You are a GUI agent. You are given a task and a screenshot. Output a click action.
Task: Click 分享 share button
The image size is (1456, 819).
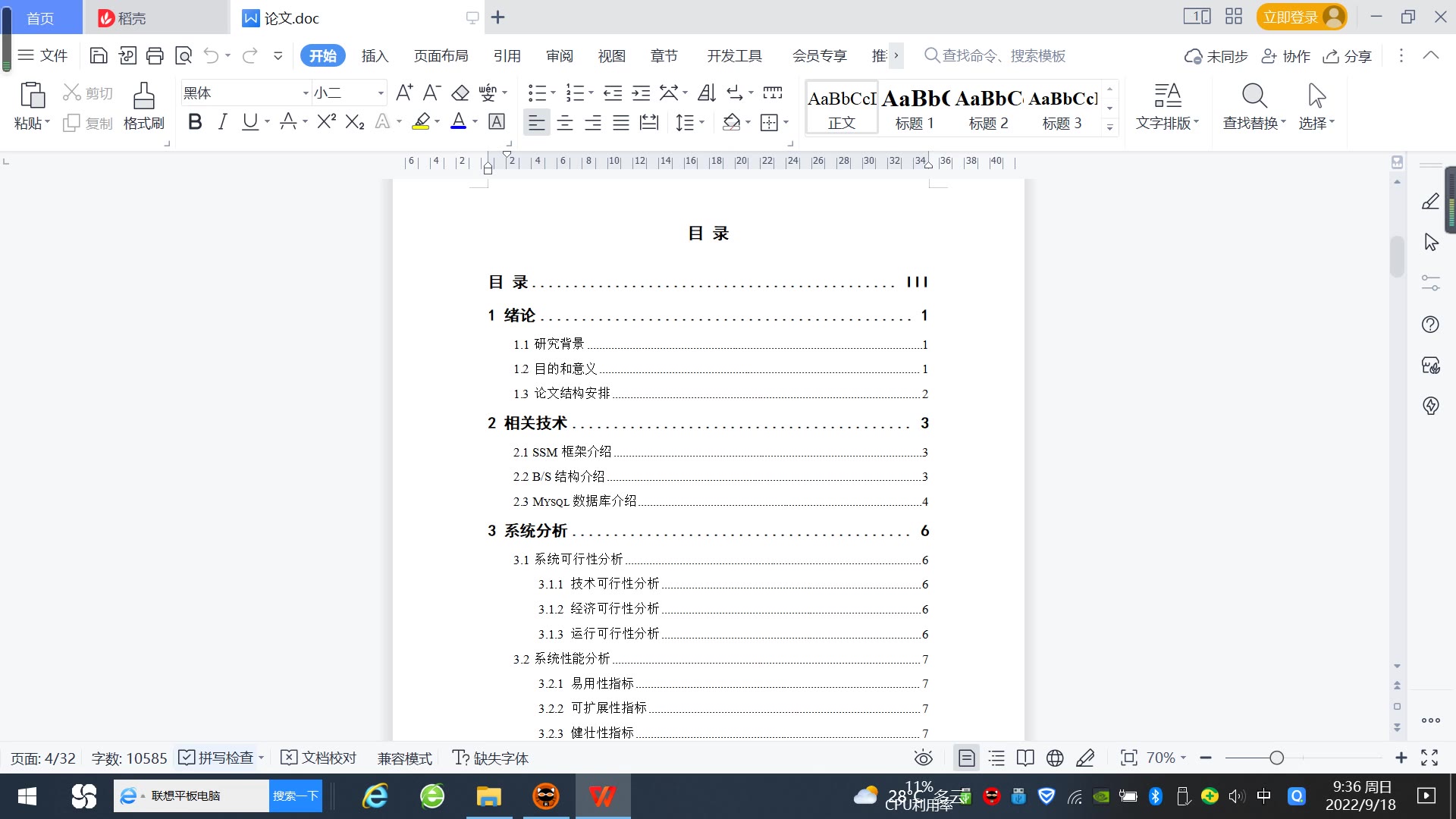click(x=1348, y=56)
